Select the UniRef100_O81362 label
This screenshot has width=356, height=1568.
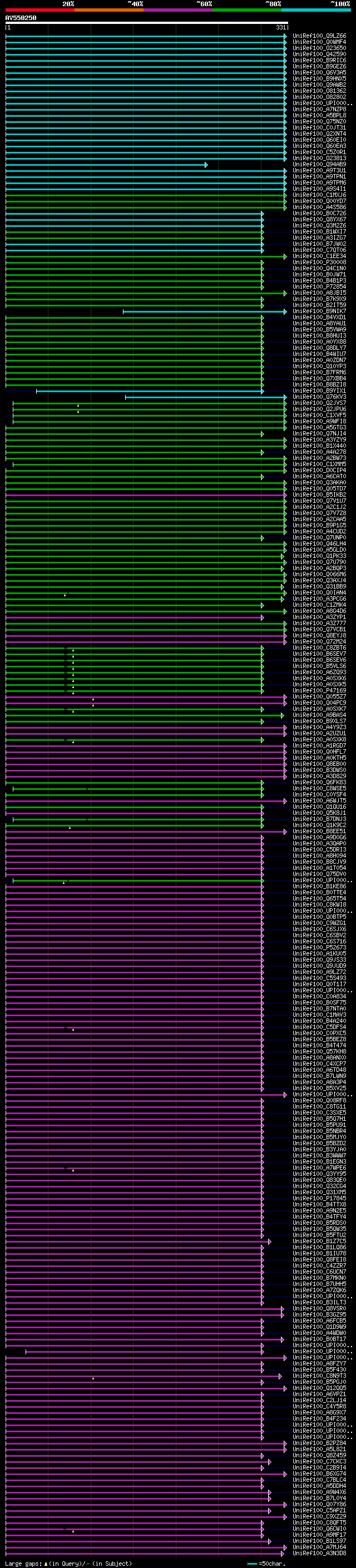[x=319, y=91]
